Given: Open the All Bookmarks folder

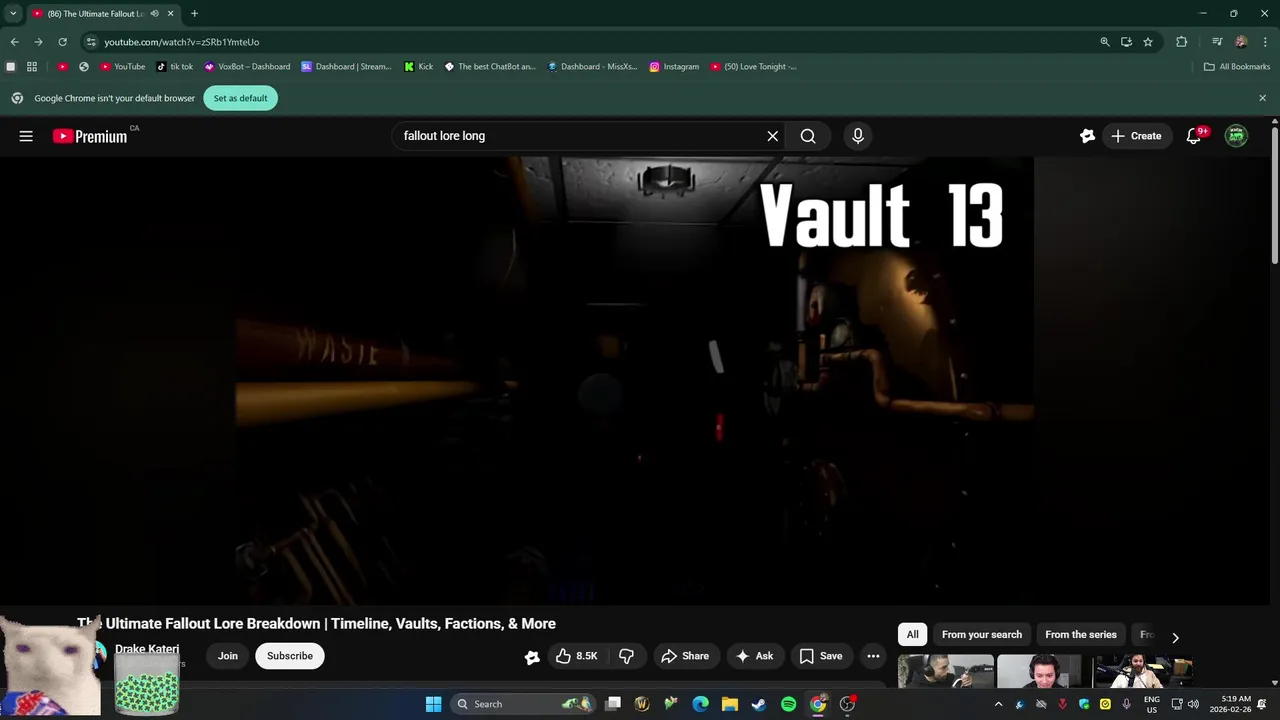Looking at the screenshot, I should [x=1237, y=67].
